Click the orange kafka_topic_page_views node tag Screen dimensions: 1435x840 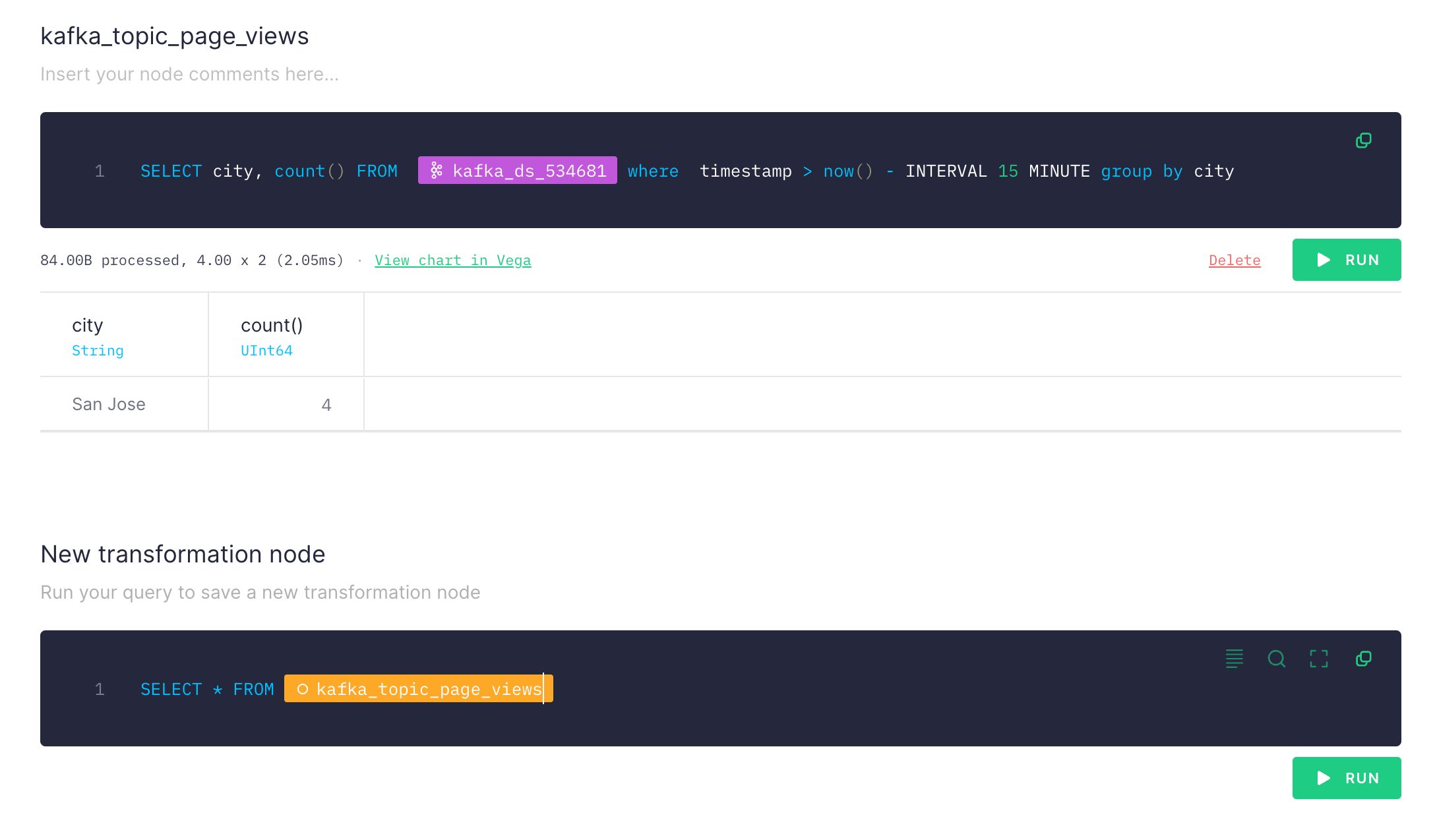(x=429, y=689)
